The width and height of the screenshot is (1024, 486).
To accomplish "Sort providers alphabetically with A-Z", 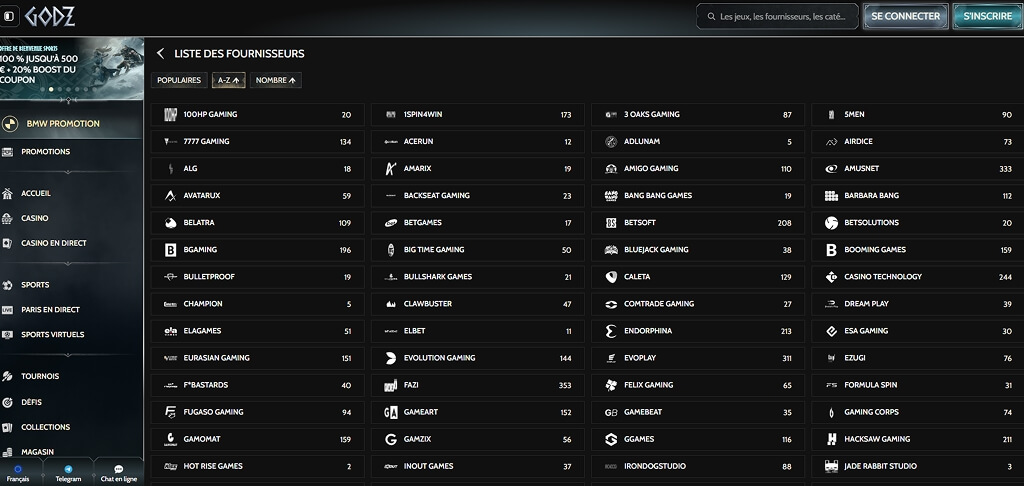I will pyautogui.click(x=229, y=80).
